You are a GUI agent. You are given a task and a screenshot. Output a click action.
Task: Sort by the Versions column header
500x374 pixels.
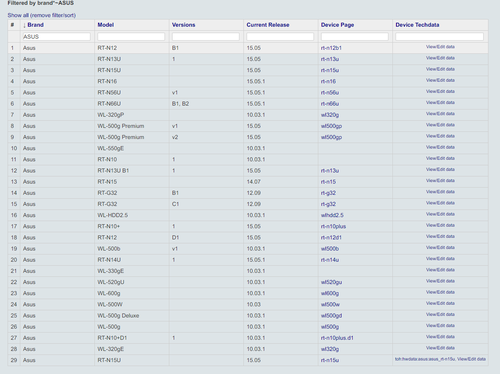tap(183, 25)
